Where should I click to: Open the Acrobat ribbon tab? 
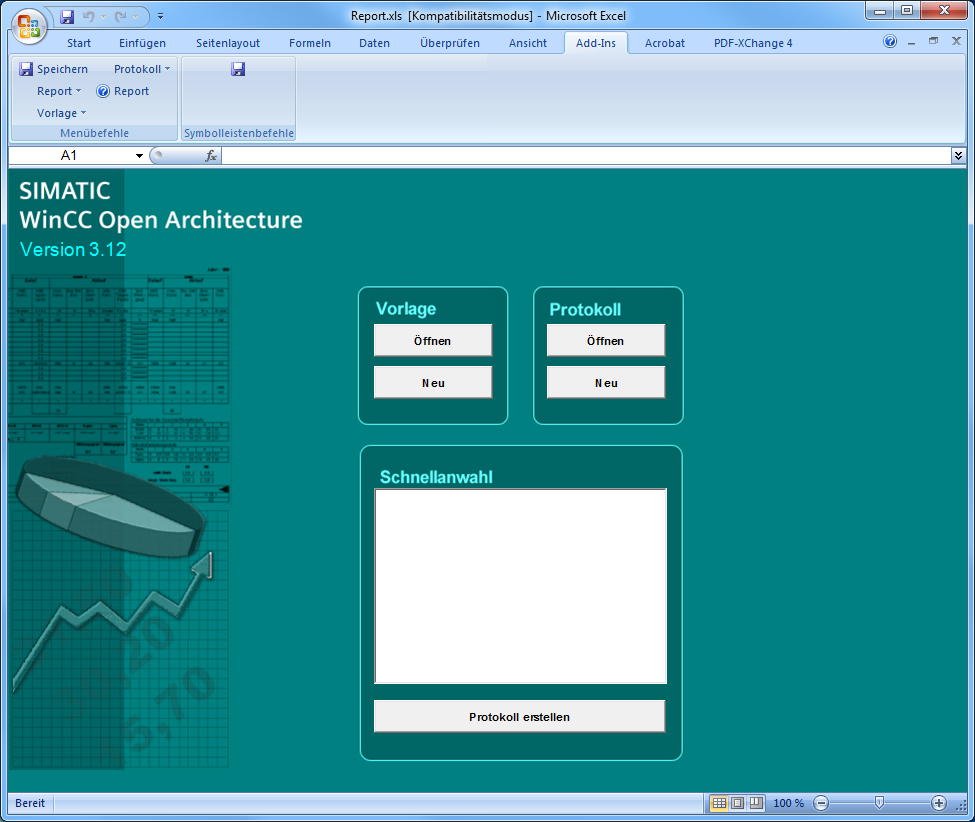click(665, 43)
